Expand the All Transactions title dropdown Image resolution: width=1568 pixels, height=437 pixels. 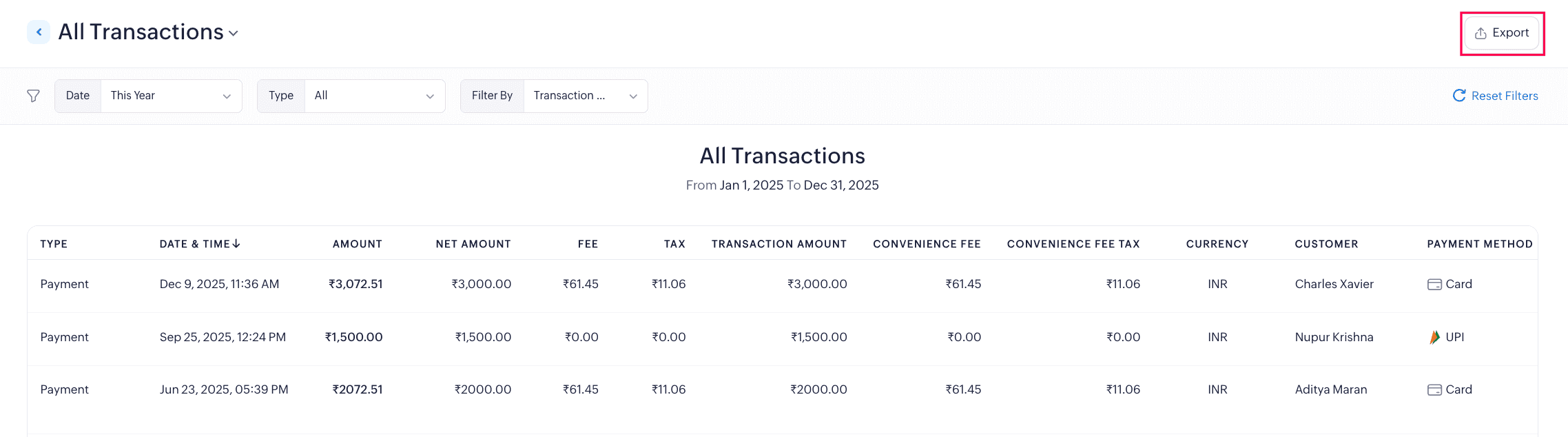[x=233, y=33]
